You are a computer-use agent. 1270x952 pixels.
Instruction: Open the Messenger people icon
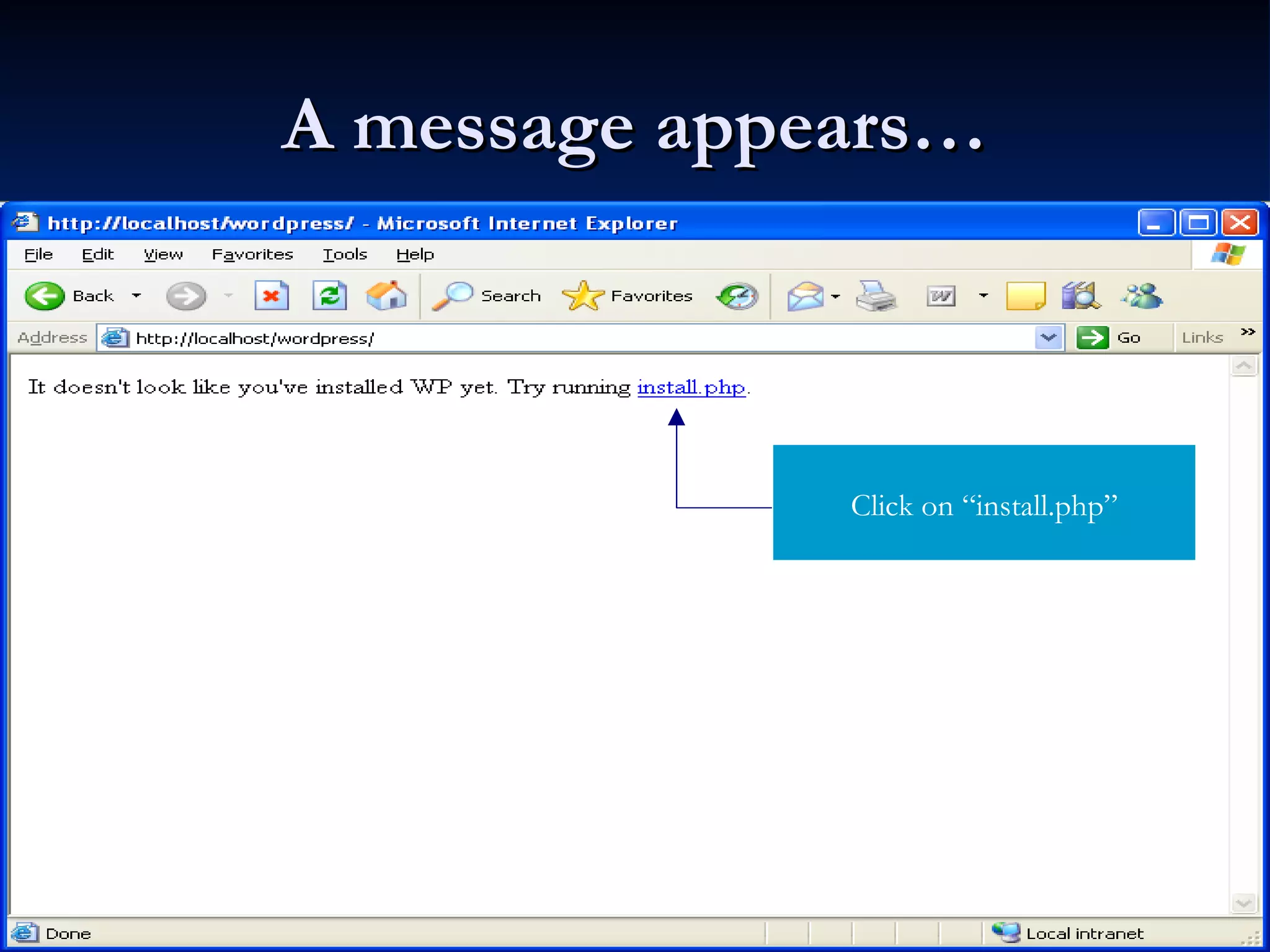[1142, 296]
